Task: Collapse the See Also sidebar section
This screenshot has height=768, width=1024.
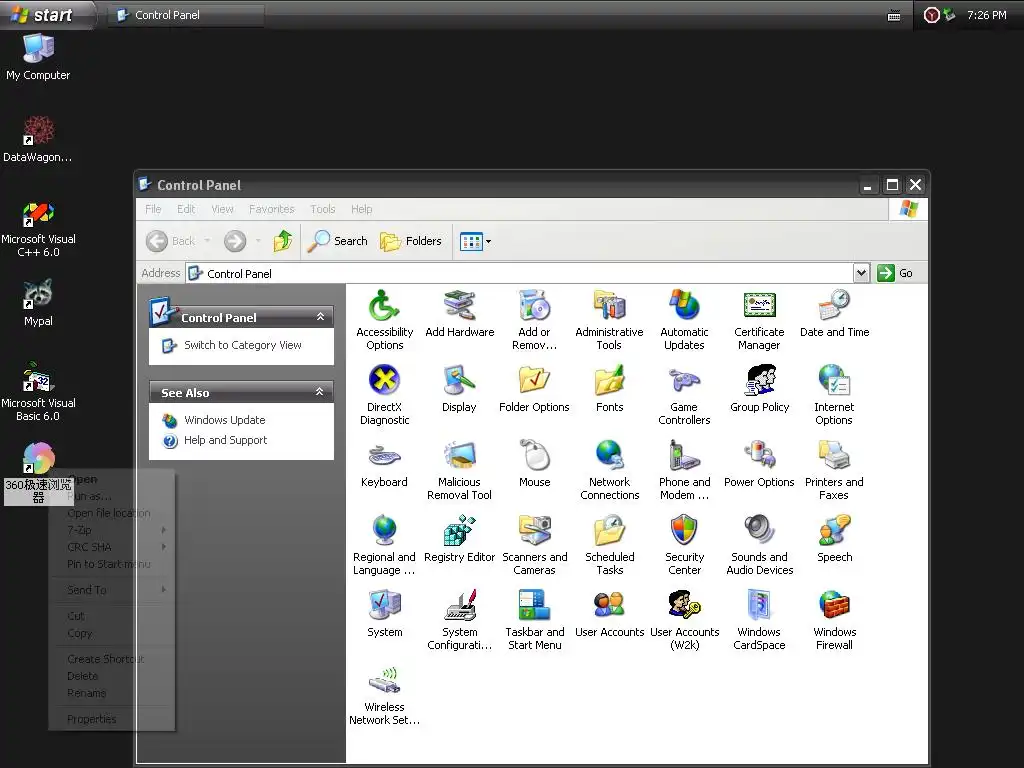Action: pyautogui.click(x=320, y=392)
